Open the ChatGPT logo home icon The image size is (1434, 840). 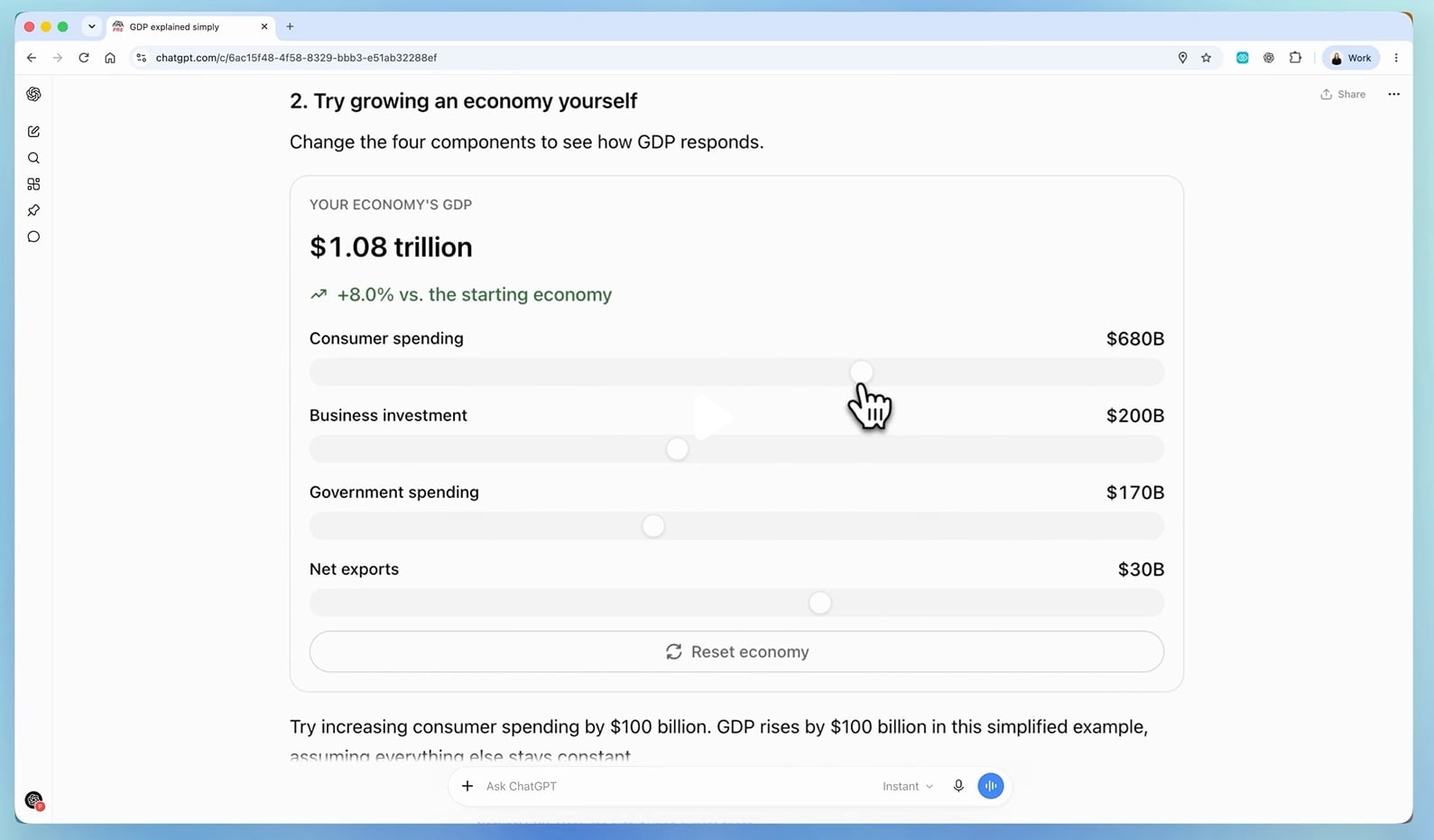tap(33, 94)
